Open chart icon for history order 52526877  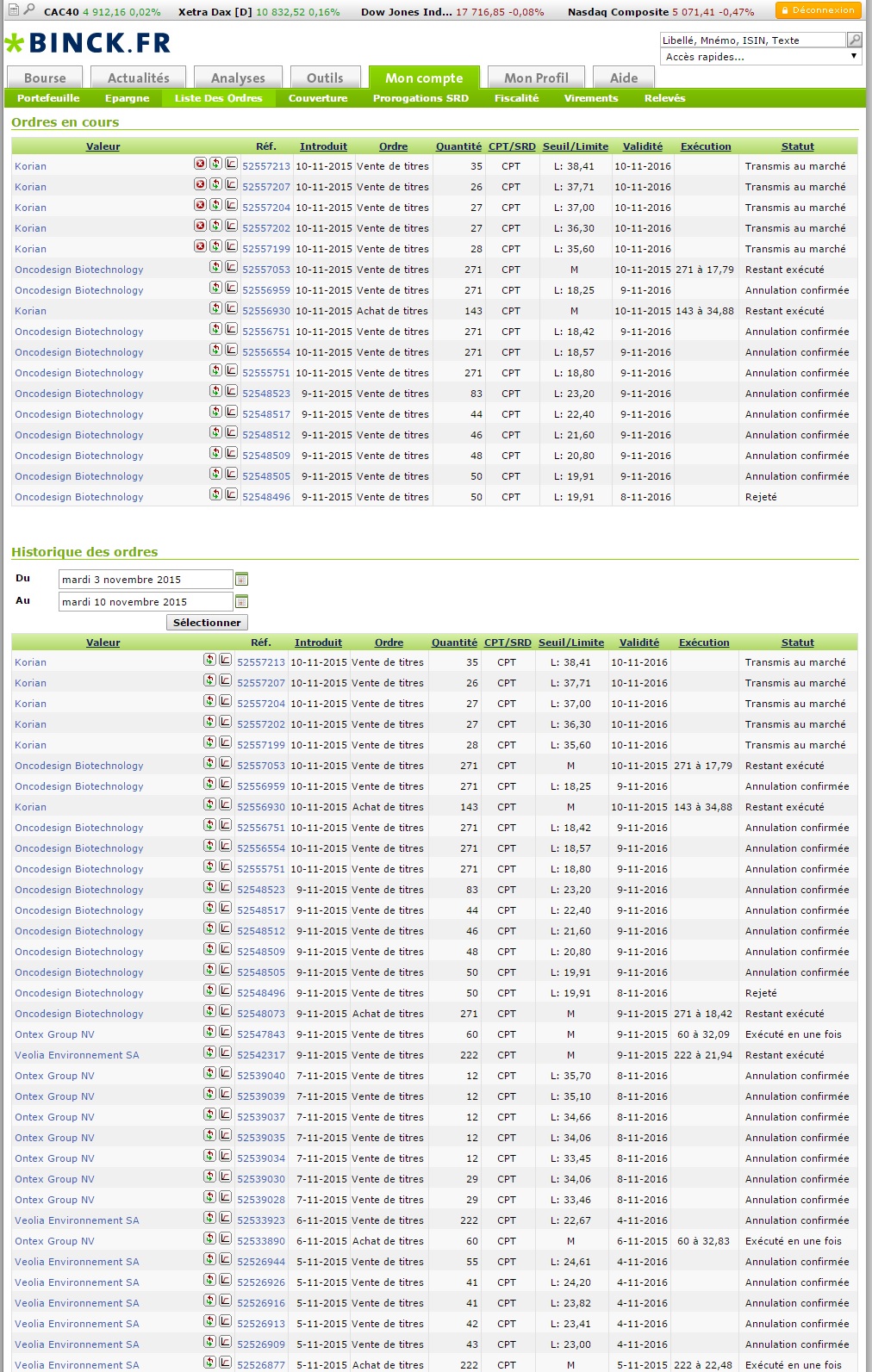point(225,1363)
